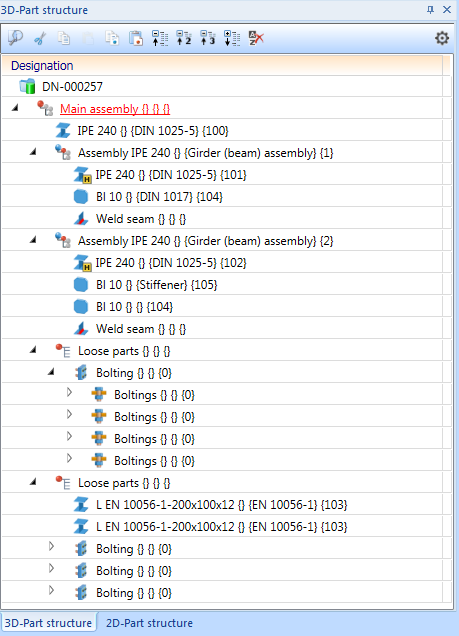This screenshot has height=636, width=459.
Task: Collapse Assembly IPE 240 Girder assembly {2}
Action: point(33,240)
